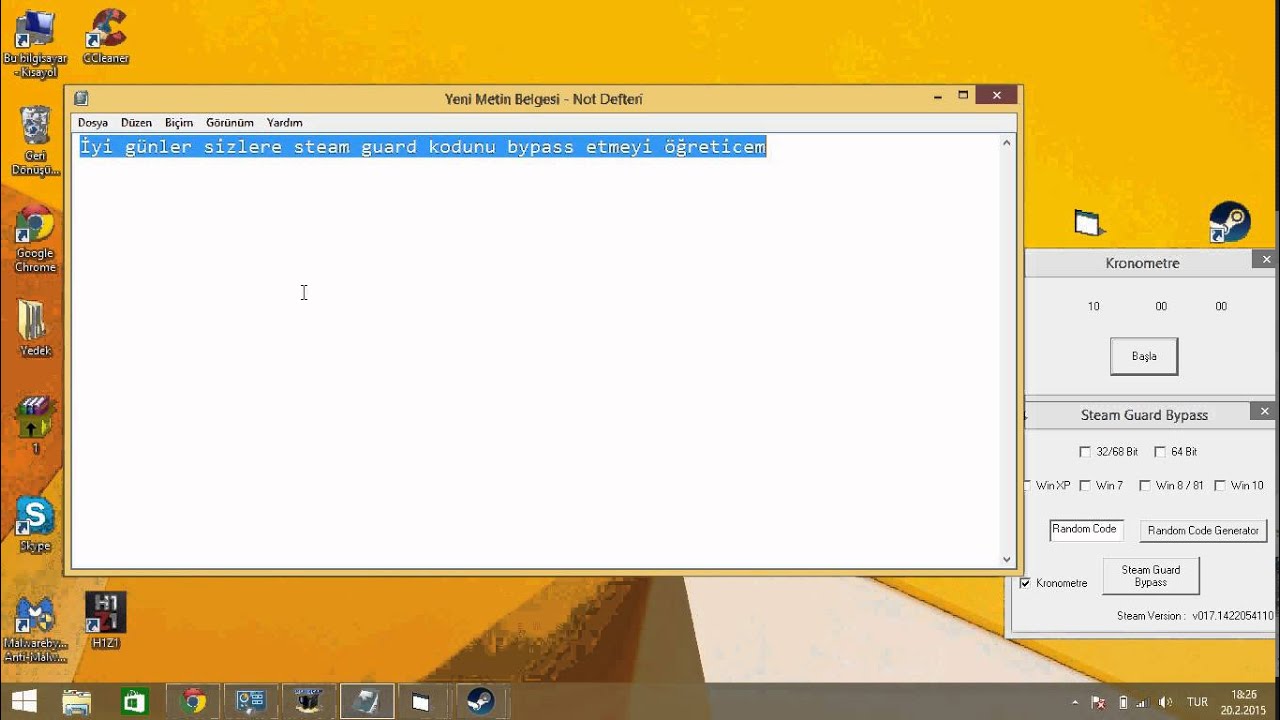The height and width of the screenshot is (720, 1280).
Task: Open the volume speaker tray icon
Action: click(x=1166, y=702)
